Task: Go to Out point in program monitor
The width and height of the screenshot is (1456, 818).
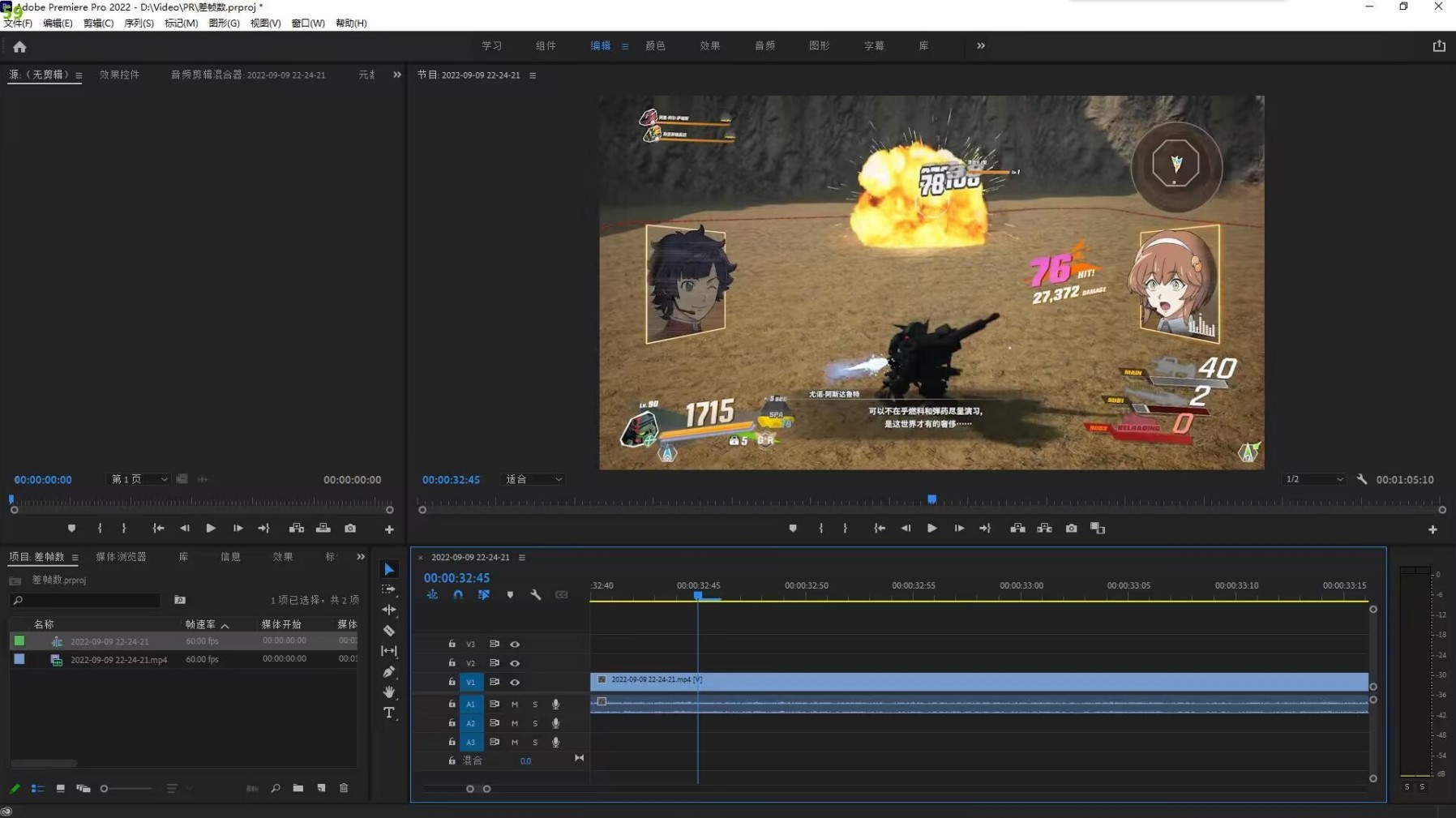Action: [985, 528]
